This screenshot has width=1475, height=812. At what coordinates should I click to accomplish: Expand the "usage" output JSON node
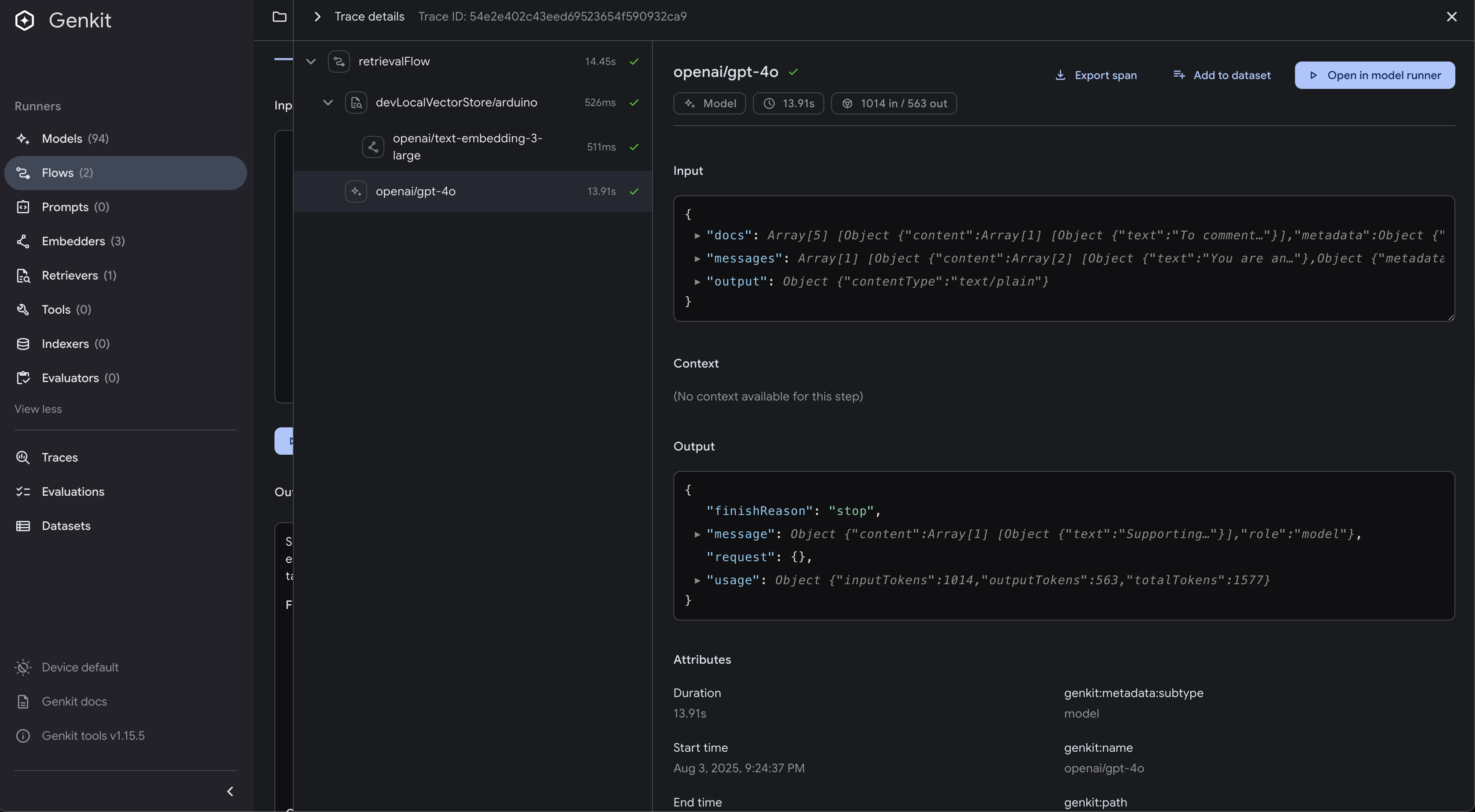(697, 580)
